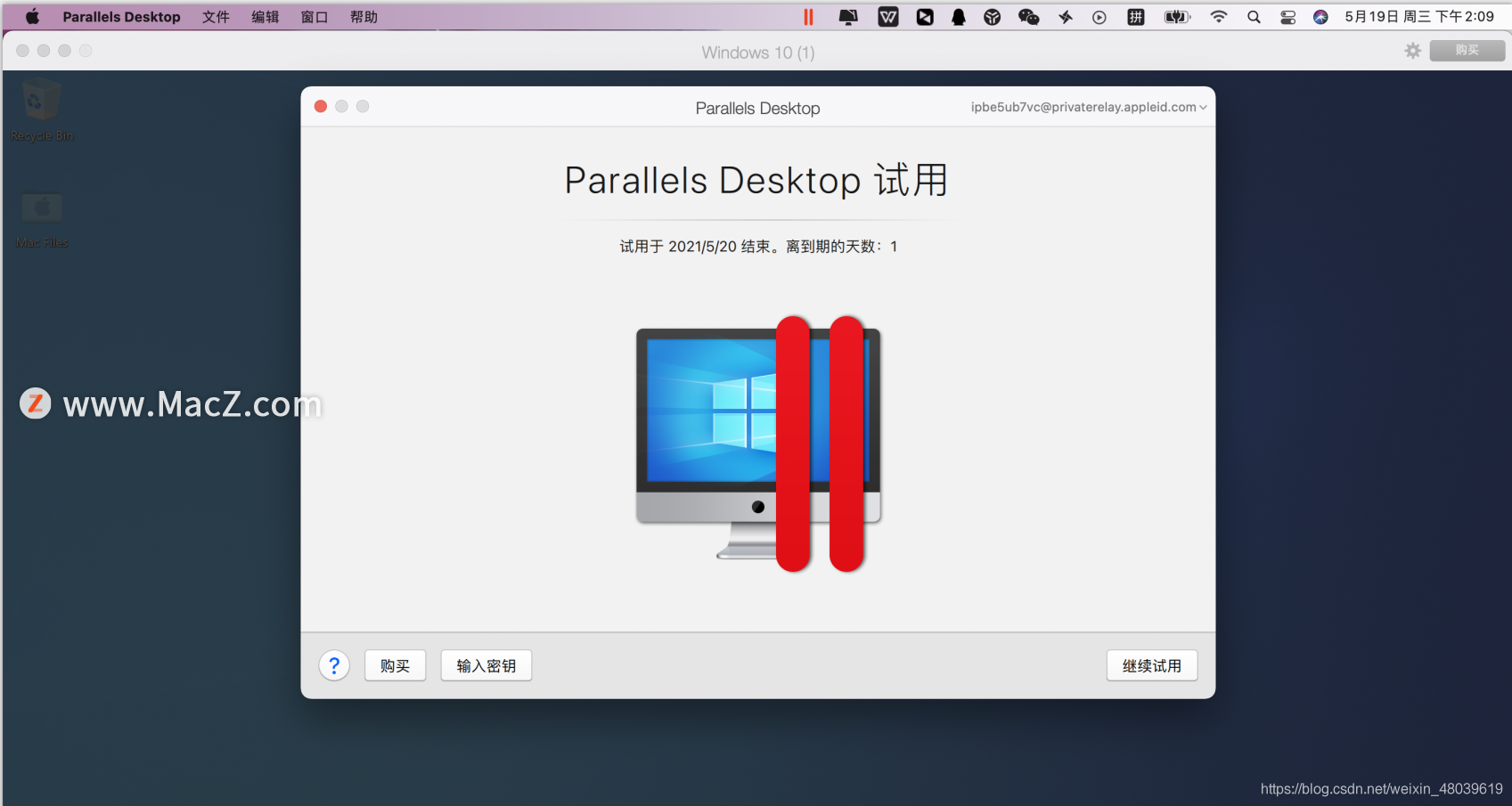The width and height of the screenshot is (1512, 806).
Task: Expand the account email dropdown
Action: 1089,107
